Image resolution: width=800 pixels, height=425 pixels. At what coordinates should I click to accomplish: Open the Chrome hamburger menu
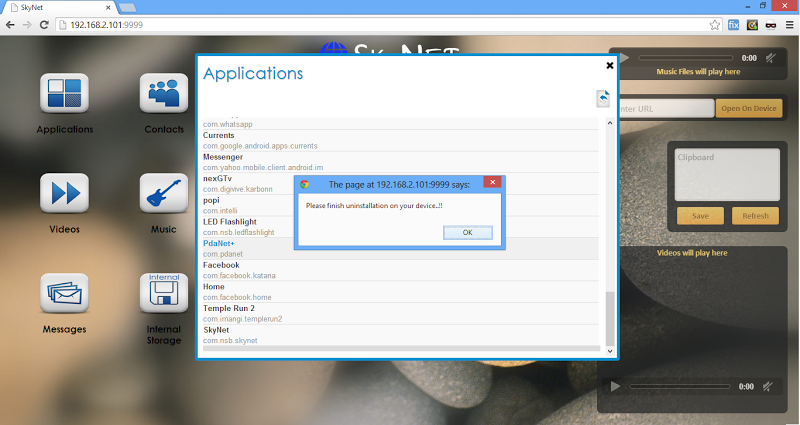coord(789,24)
